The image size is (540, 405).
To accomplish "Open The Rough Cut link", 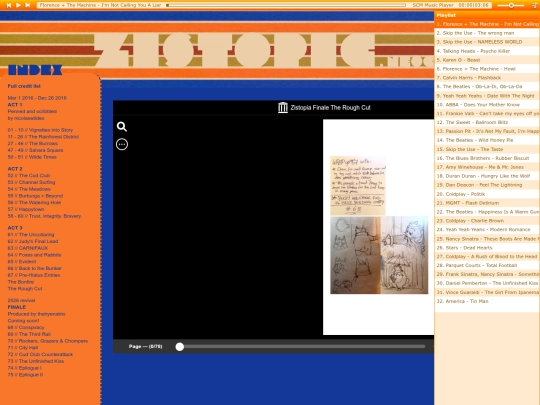I will 25,289.
